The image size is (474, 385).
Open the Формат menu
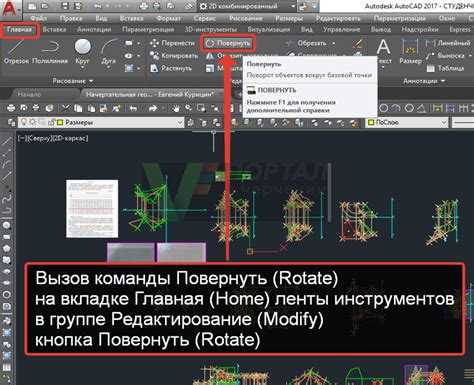[168, 19]
